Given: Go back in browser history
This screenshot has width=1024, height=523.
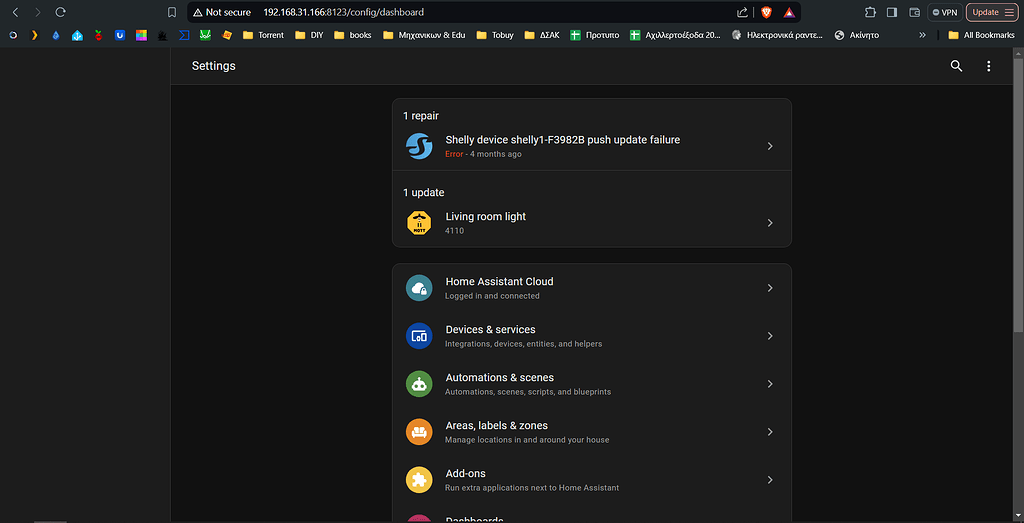Looking at the screenshot, I should point(16,12).
